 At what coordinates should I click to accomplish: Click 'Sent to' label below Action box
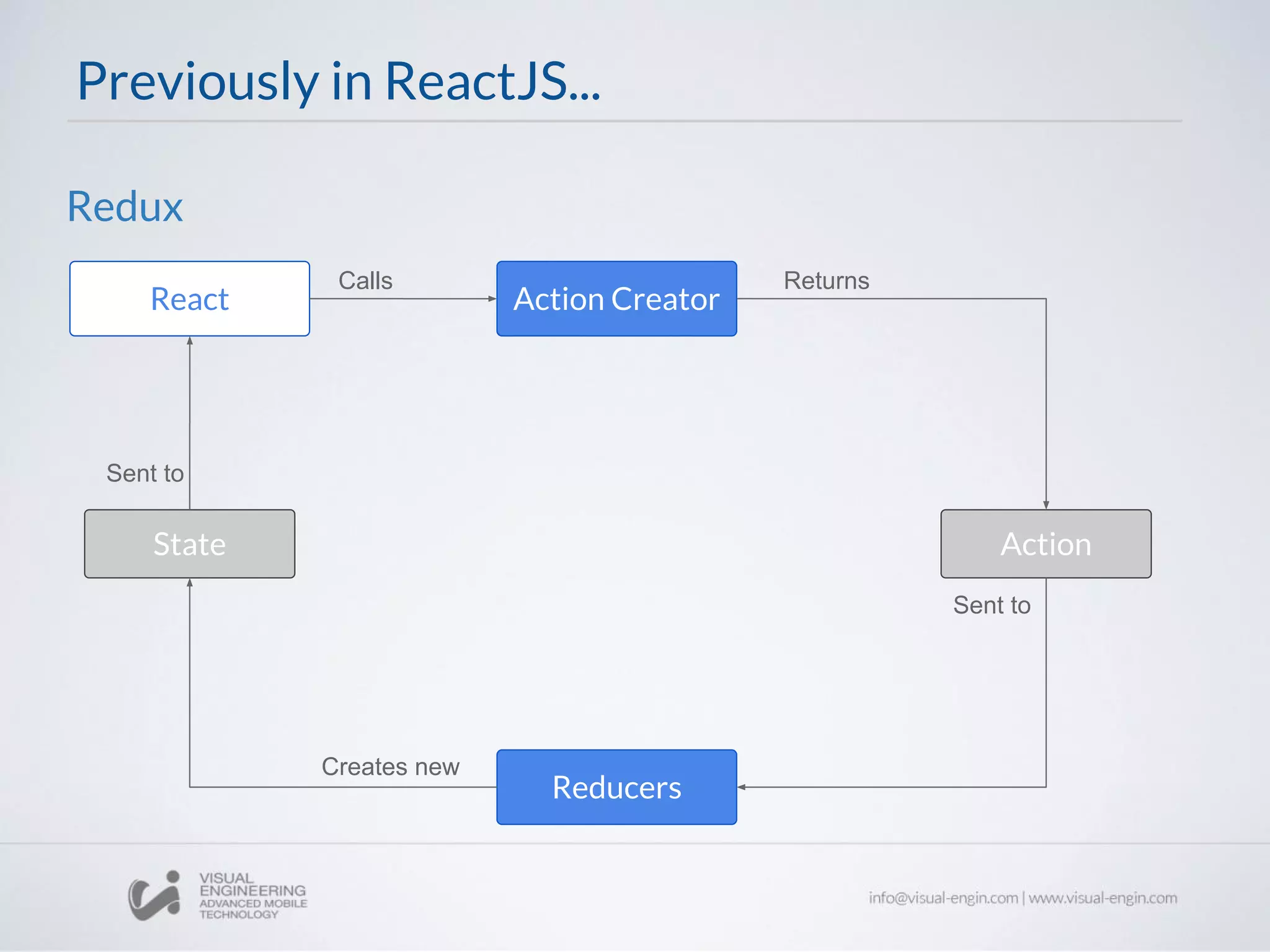pos(992,605)
